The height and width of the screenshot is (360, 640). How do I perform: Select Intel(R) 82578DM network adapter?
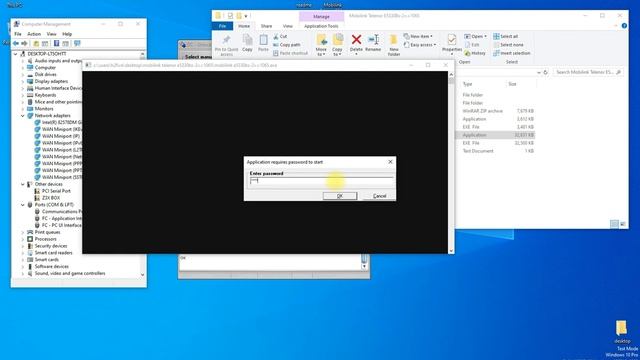tap(62, 122)
